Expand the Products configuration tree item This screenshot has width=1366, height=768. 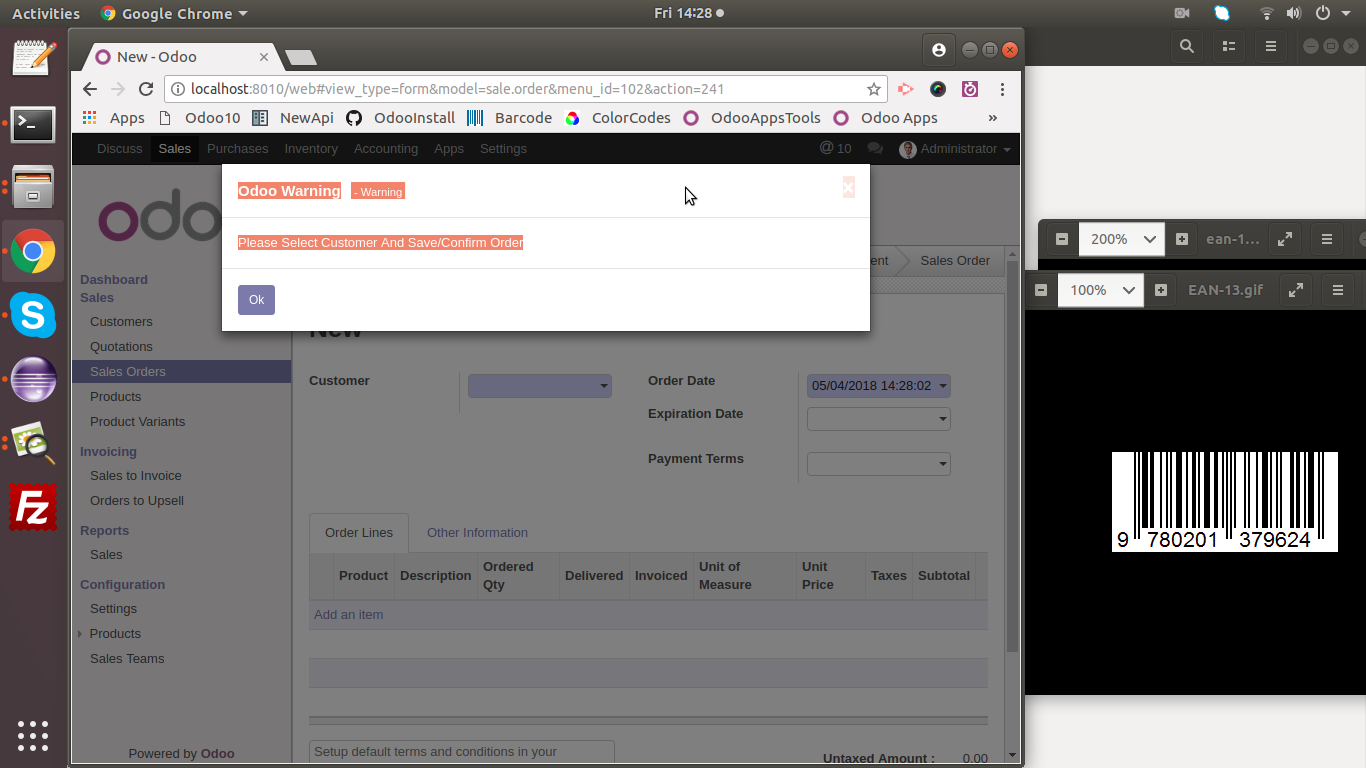click(x=80, y=634)
